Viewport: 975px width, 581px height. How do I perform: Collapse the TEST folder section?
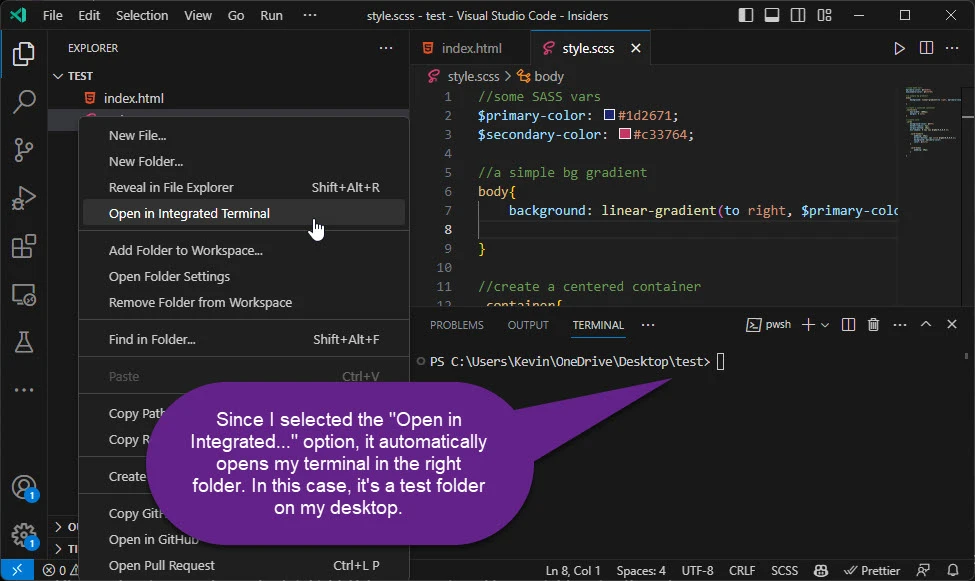(x=80, y=76)
